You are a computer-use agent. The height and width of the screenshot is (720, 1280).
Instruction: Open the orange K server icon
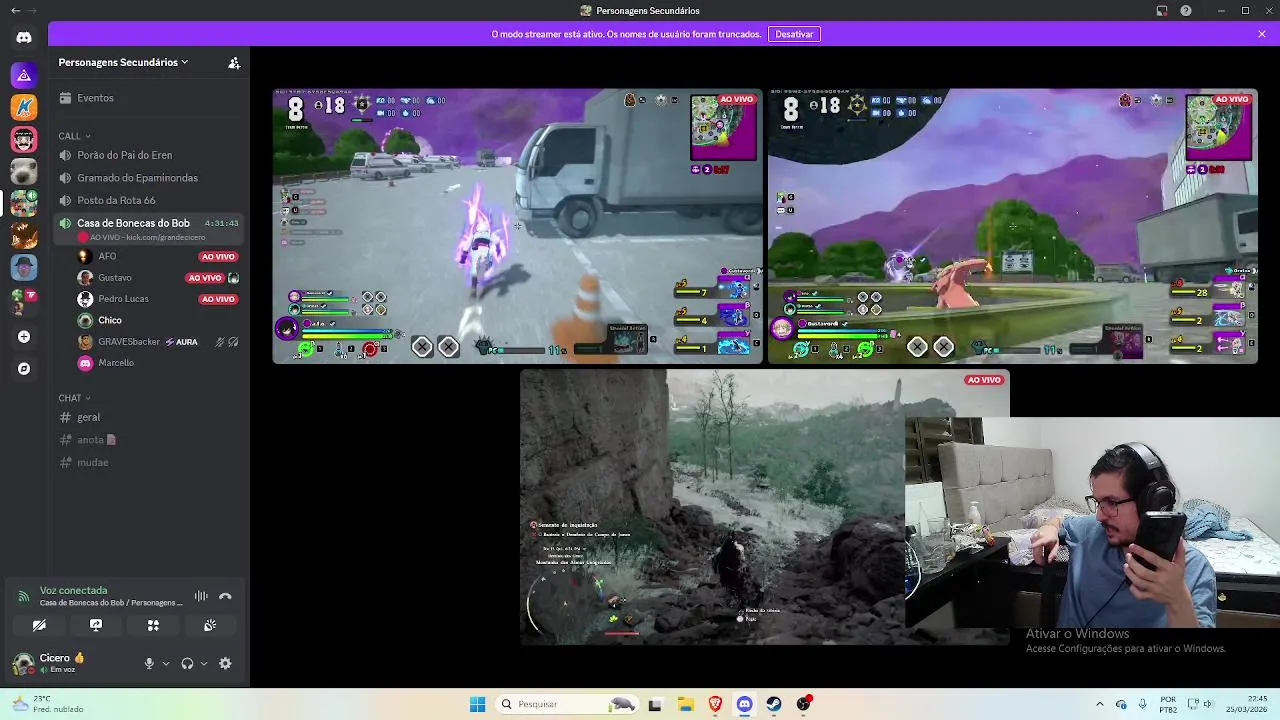(x=24, y=107)
